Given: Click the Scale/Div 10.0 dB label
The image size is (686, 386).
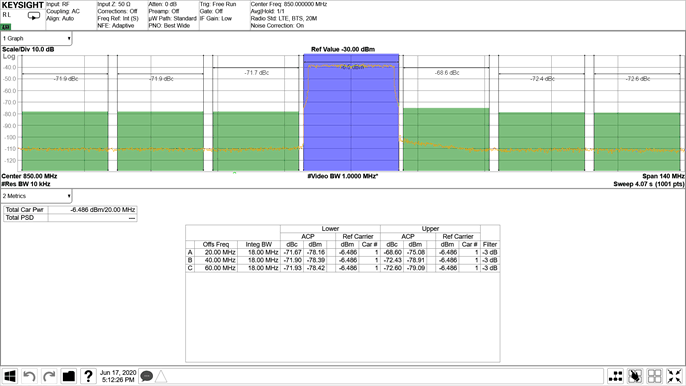Looking at the screenshot, I should (x=28, y=49).
